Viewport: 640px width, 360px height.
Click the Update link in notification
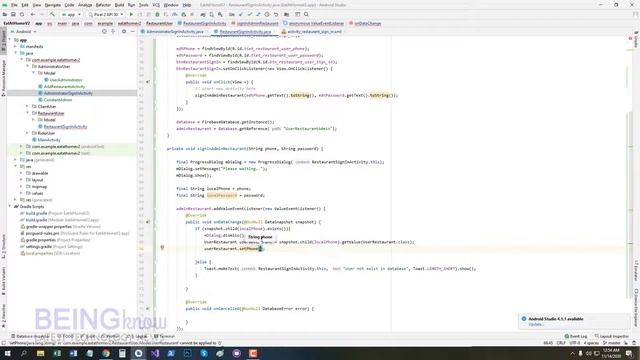536,324
